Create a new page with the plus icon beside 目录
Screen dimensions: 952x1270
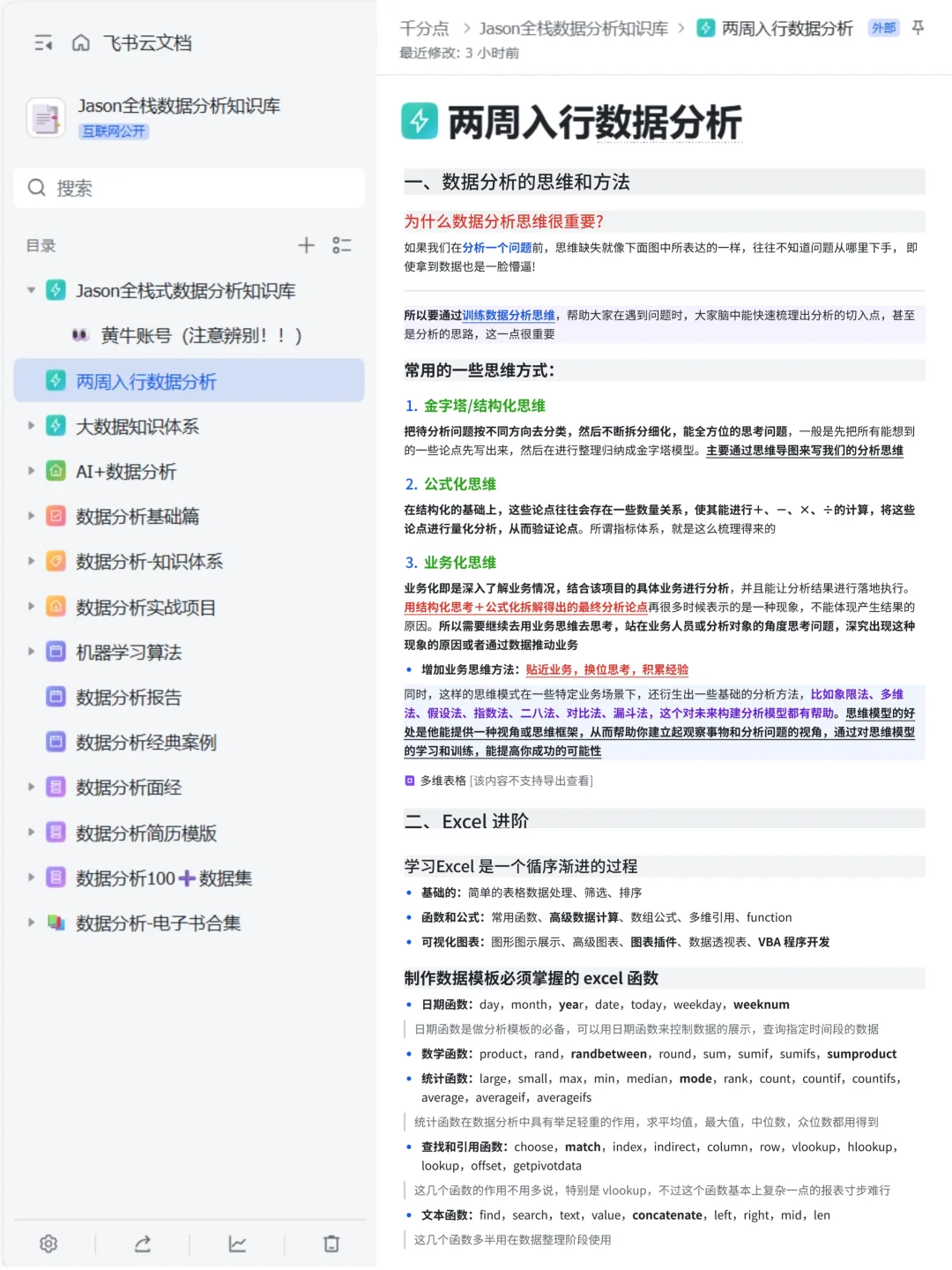pyautogui.click(x=307, y=245)
